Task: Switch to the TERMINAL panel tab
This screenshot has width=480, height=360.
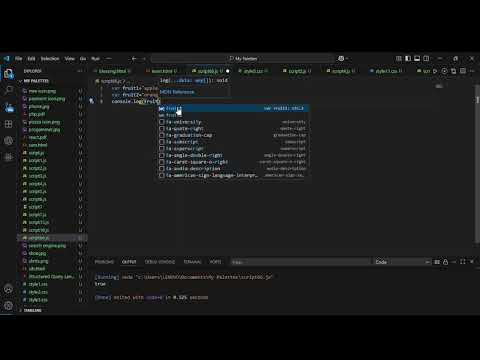Action: (193, 262)
